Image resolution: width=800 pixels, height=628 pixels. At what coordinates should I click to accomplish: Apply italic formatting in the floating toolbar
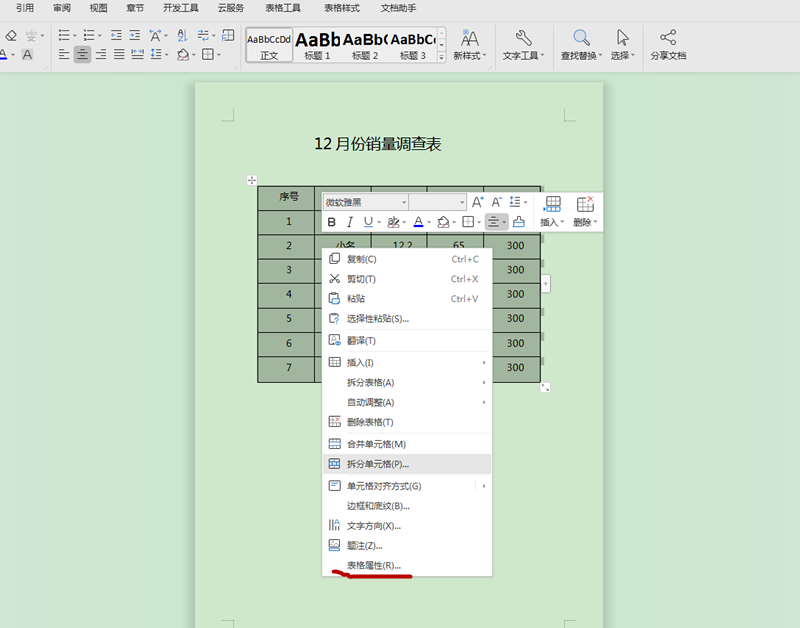click(x=351, y=222)
